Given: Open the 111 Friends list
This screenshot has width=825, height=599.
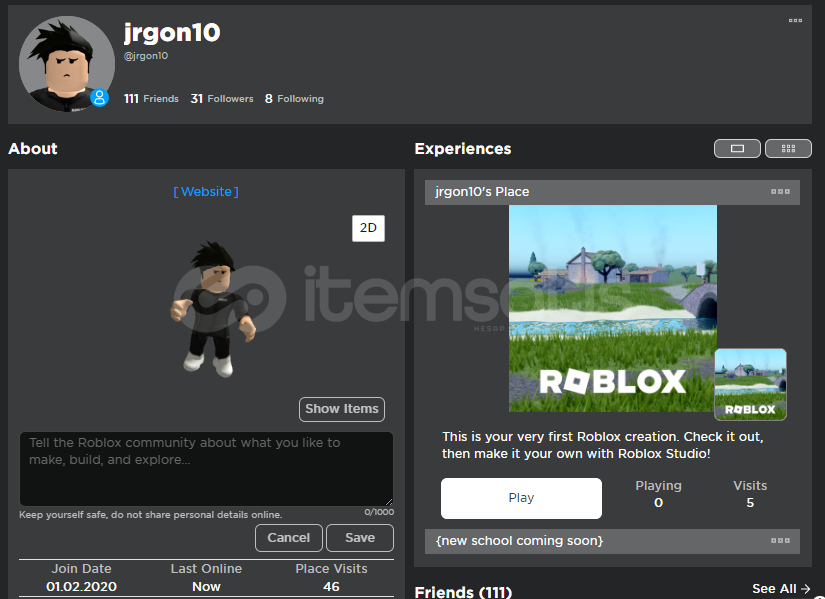Looking at the screenshot, I should (151, 98).
